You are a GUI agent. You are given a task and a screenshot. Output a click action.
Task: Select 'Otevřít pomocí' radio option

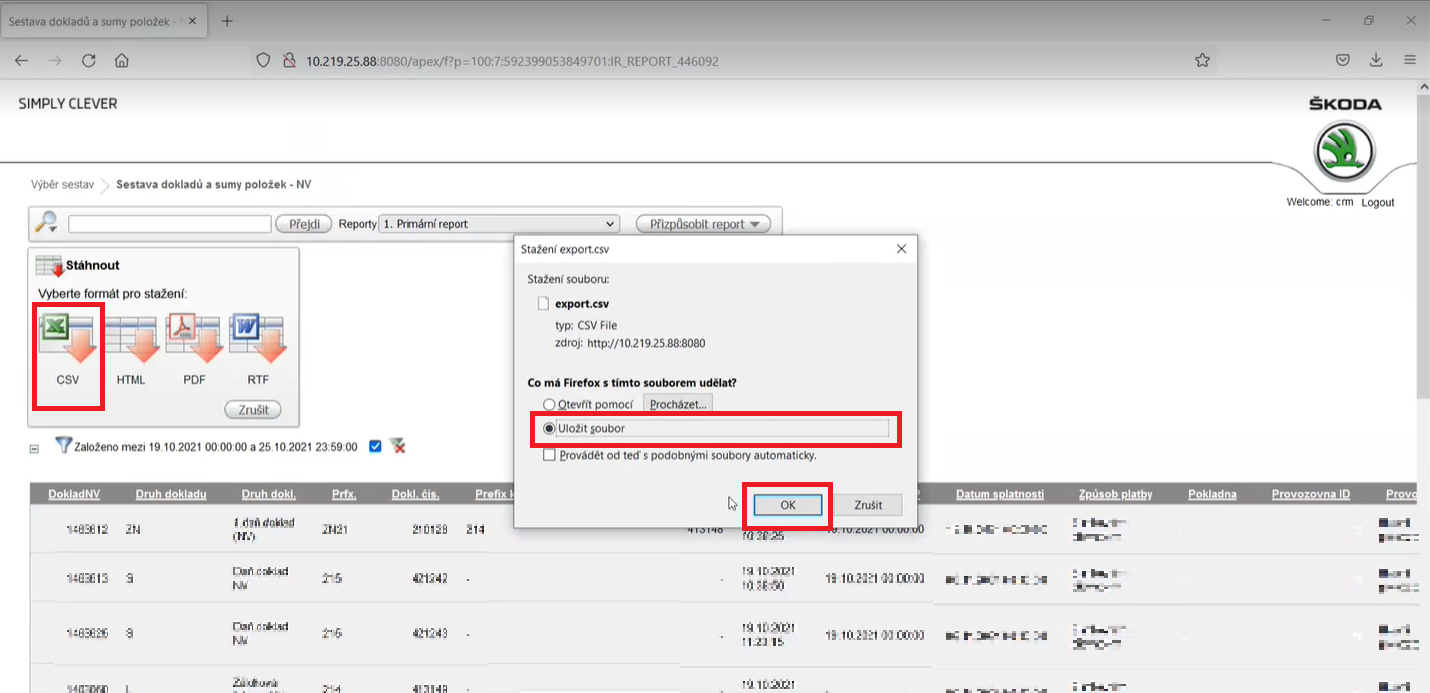(549, 404)
